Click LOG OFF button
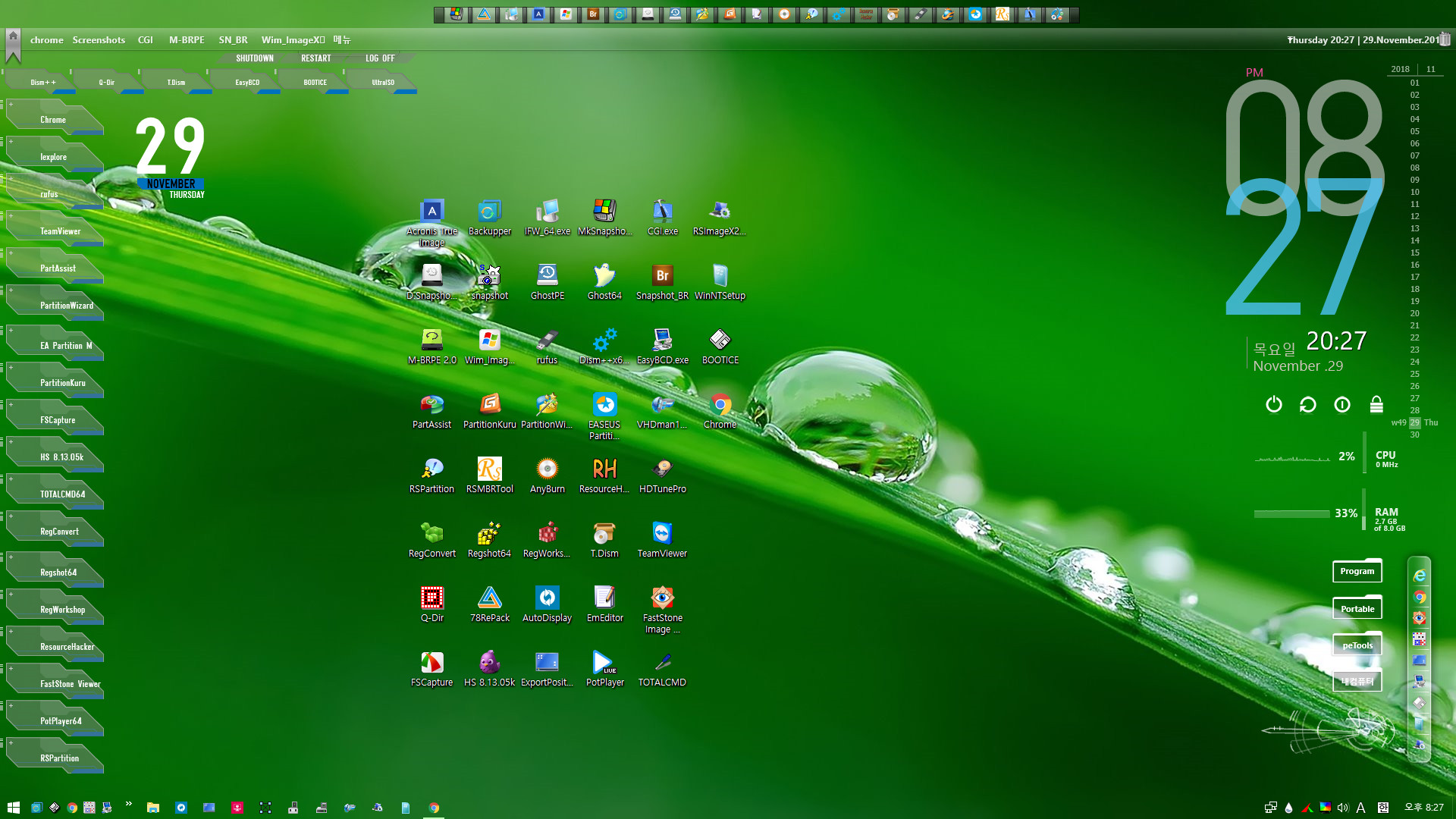The height and width of the screenshot is (819, 1456). [380, 58]
